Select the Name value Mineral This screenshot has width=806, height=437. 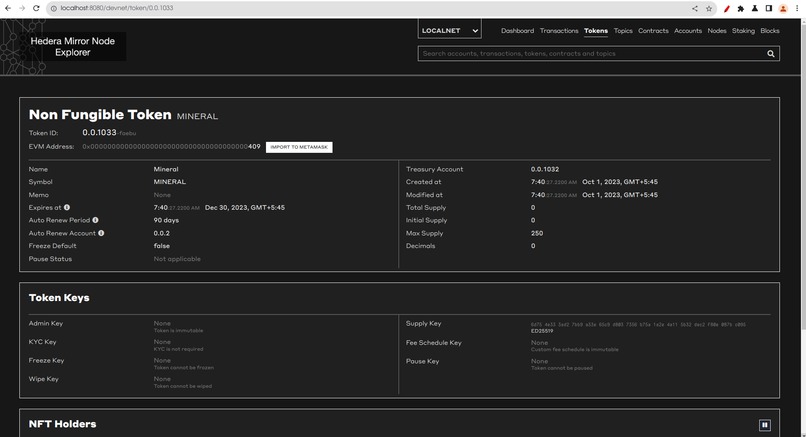(166, 169)
